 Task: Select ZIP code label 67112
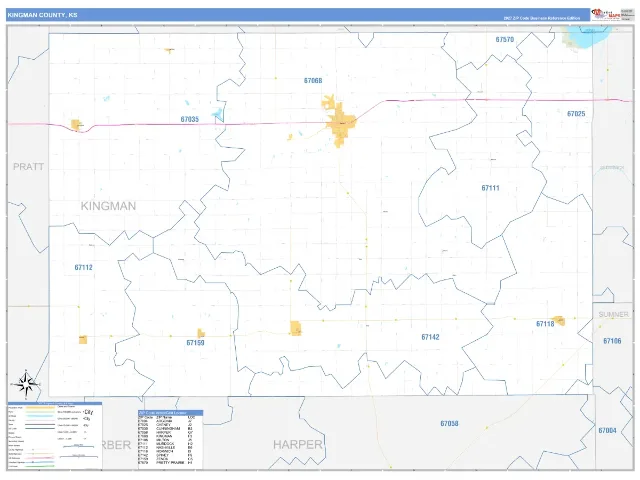pyautogui.click(x=83, y=267)
